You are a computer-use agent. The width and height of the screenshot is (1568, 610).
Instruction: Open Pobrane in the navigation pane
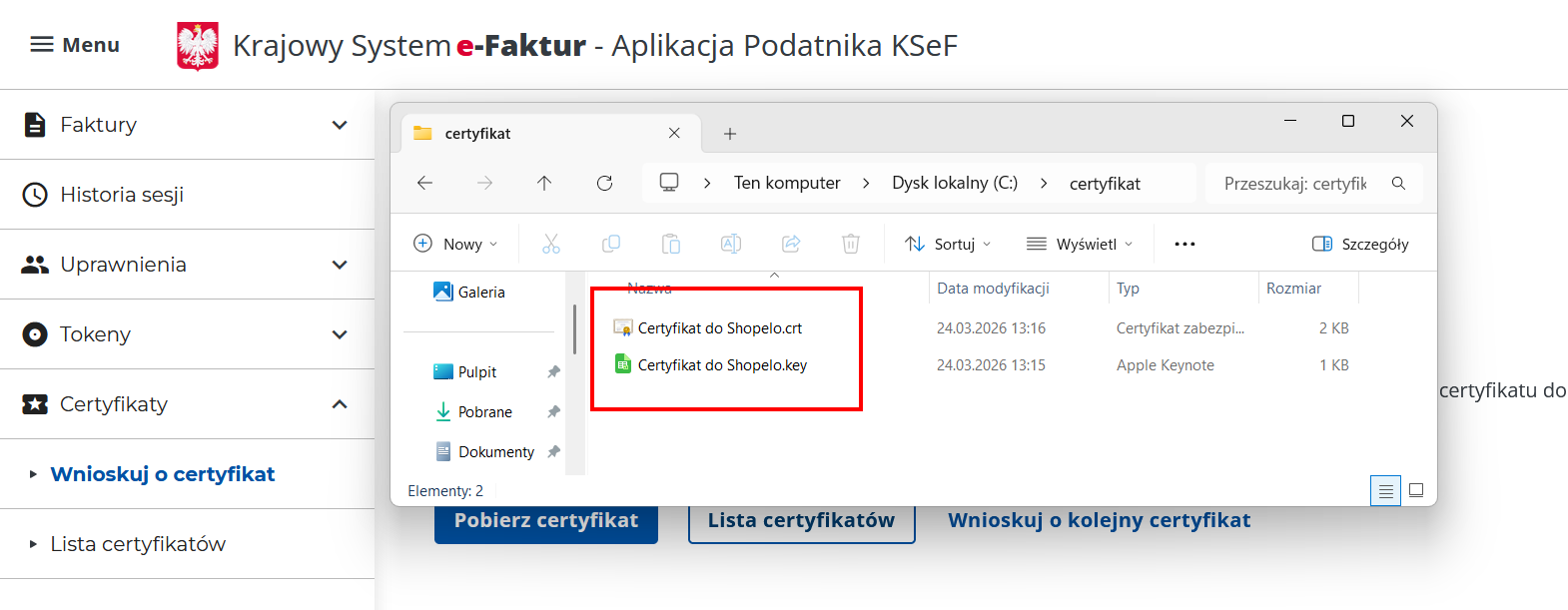tap(484, 412)
